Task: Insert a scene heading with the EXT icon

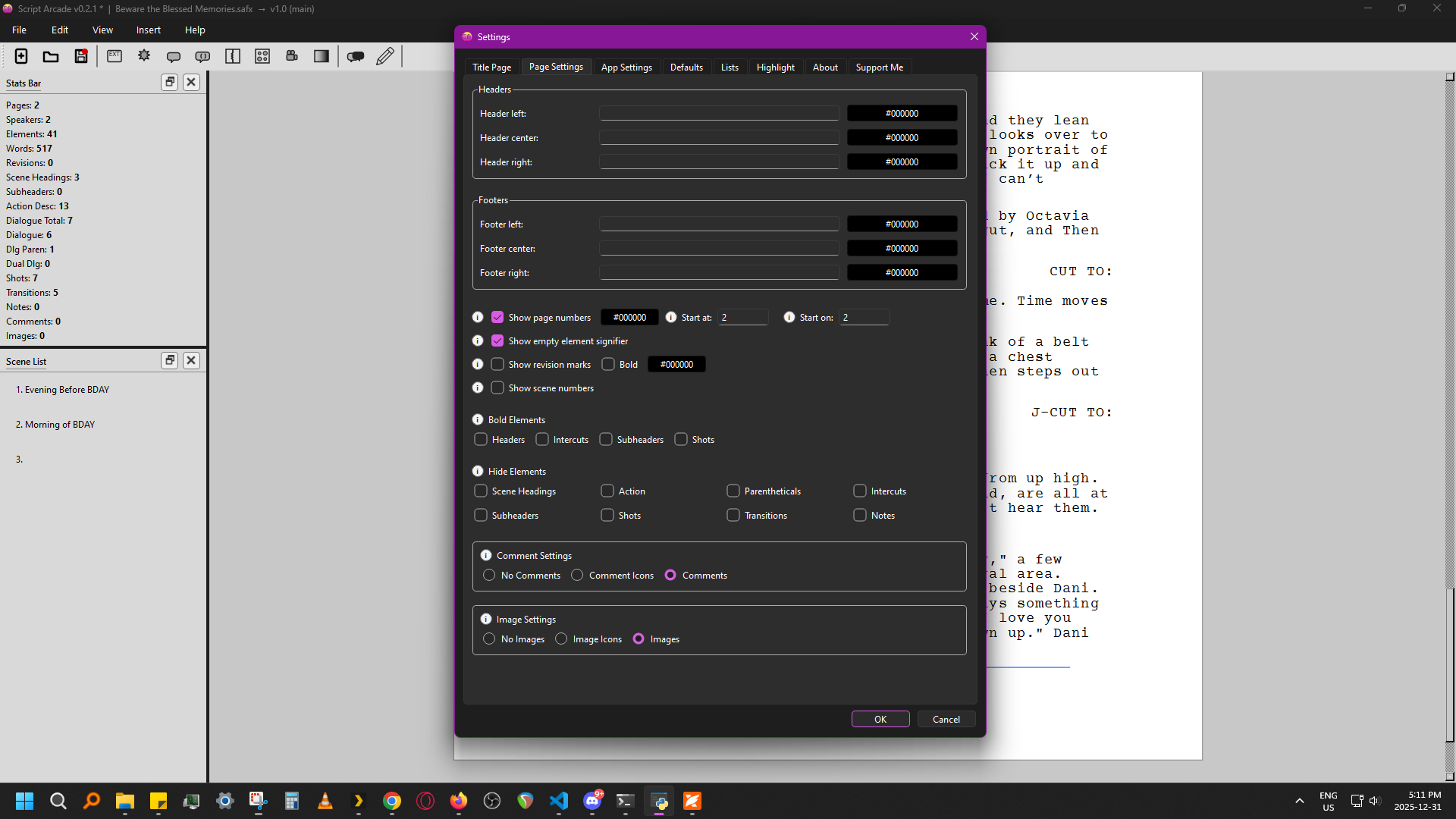Action: click(x=115, y=56)
